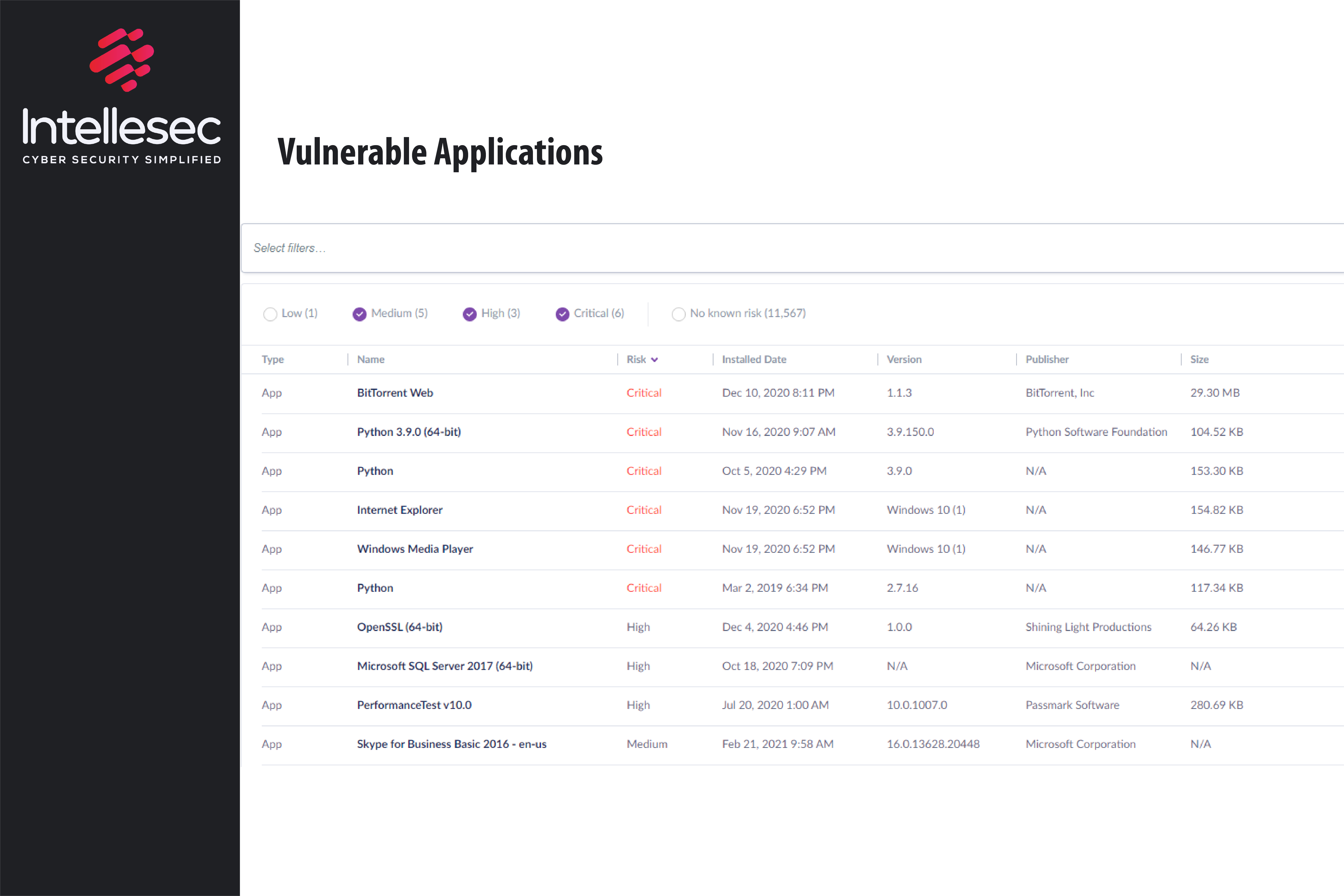Sort by the Name column header
Viewport: 1344px width, 896px height.
371,359
